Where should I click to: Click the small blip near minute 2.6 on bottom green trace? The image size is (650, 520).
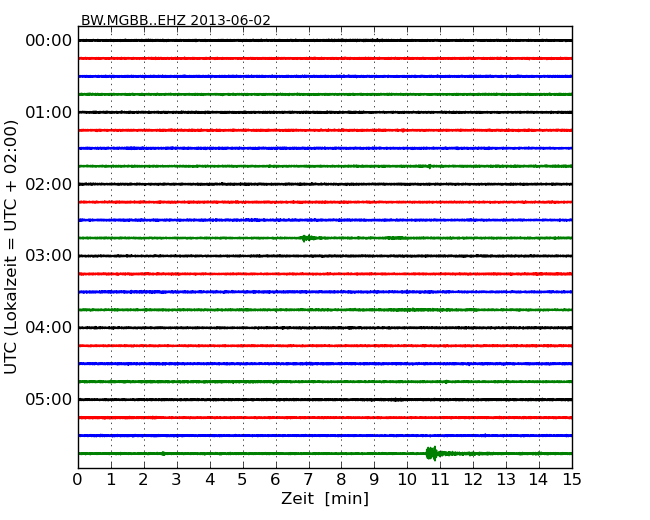[163, 454]
